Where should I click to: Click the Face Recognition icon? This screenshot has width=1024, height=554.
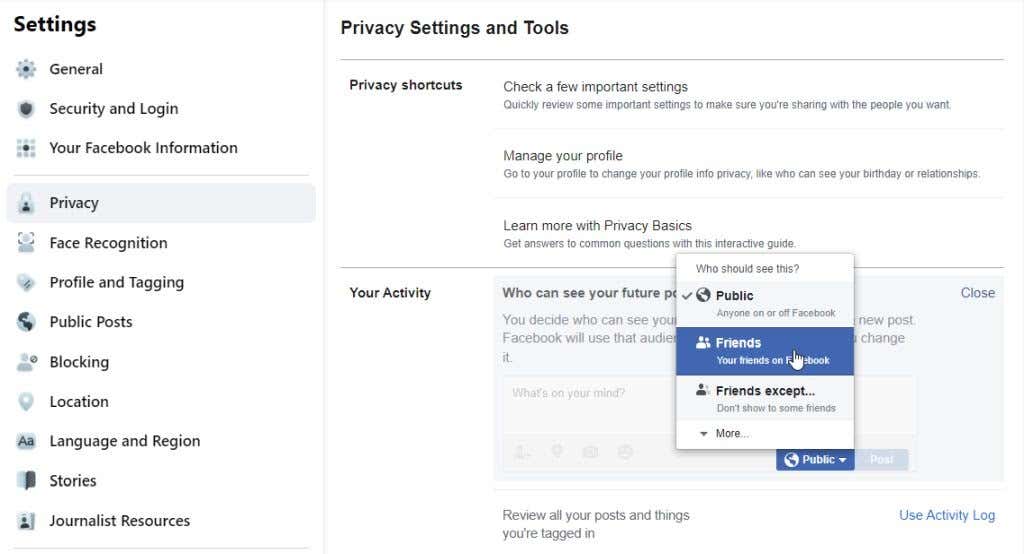pyautogui.click(x=26, y=242)
